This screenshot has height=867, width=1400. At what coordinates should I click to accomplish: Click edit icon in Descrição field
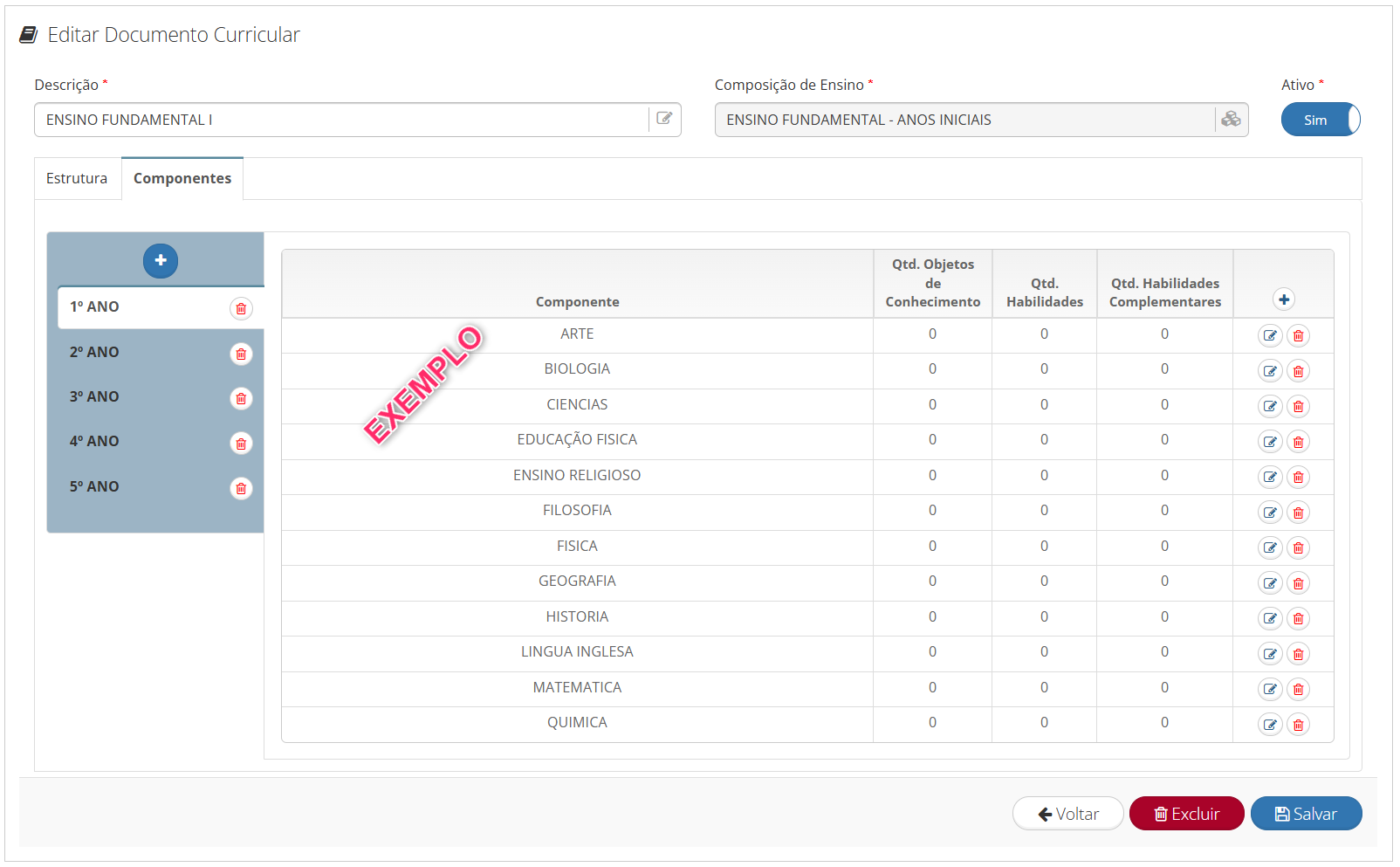(664, 119)
